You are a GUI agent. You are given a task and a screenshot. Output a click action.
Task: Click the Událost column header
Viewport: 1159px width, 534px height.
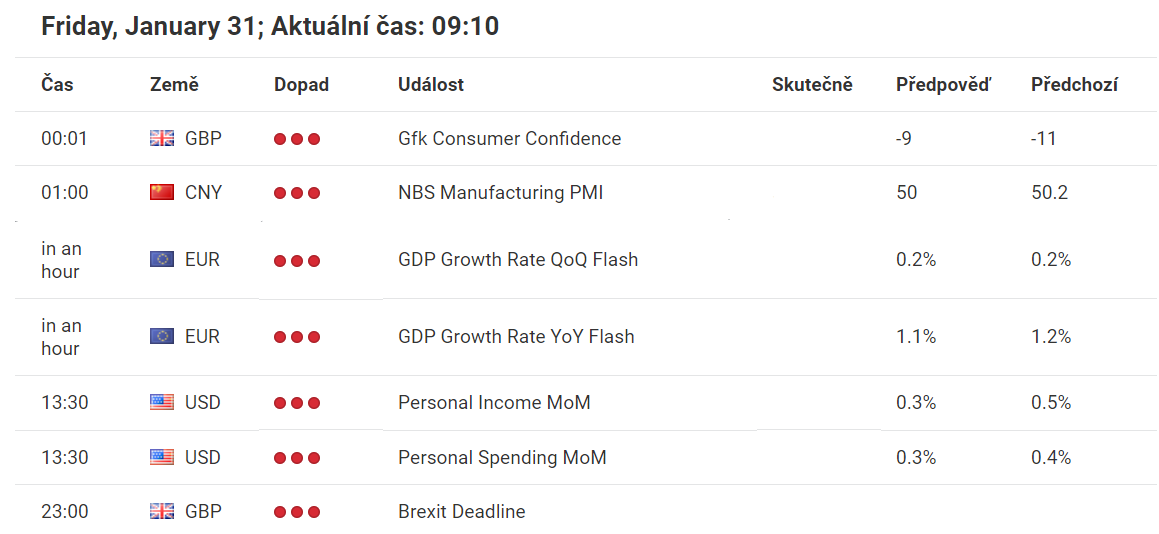click(431, 84)
